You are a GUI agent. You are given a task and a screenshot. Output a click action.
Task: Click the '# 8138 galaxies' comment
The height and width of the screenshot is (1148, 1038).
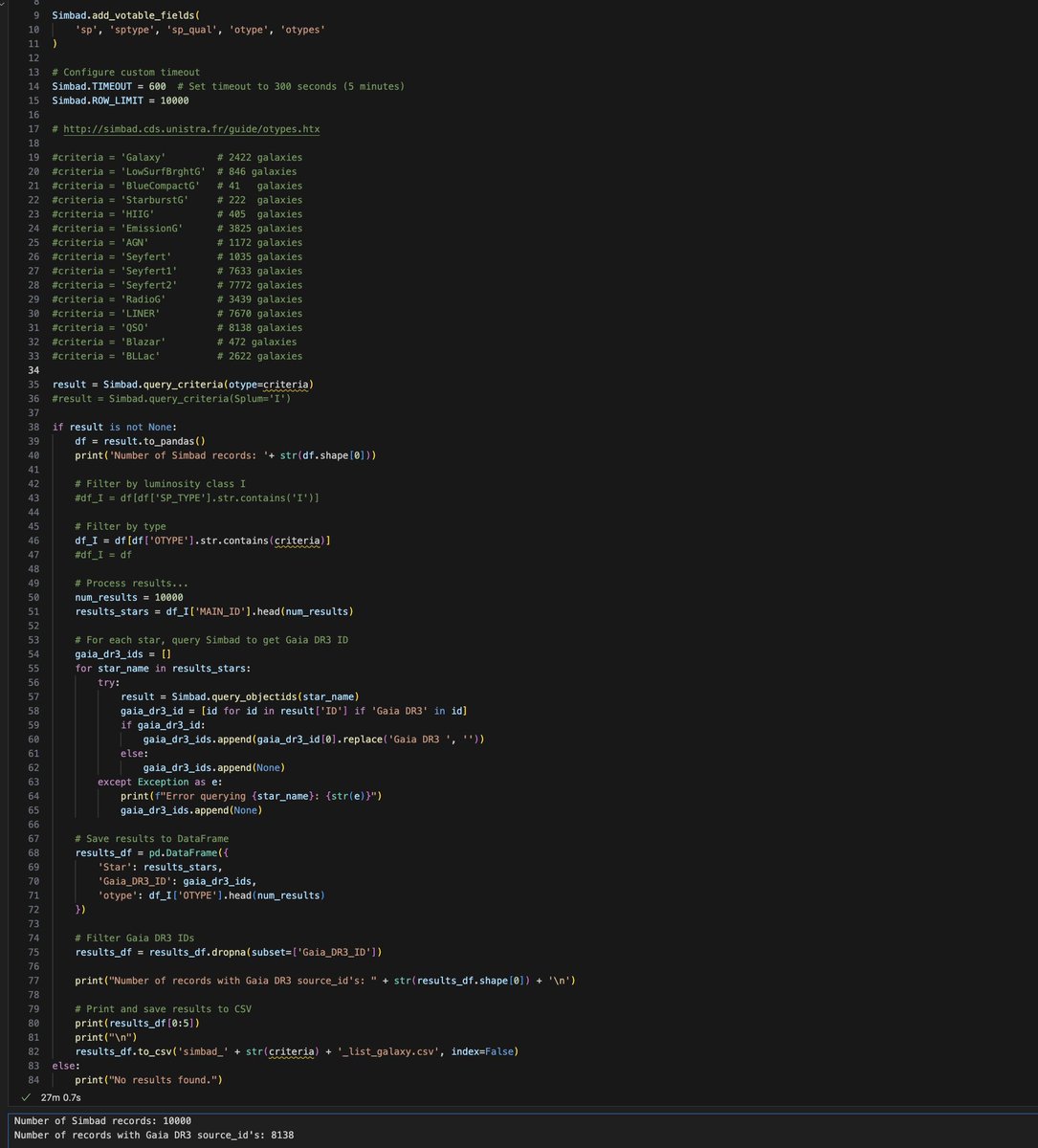click(259, 328)
